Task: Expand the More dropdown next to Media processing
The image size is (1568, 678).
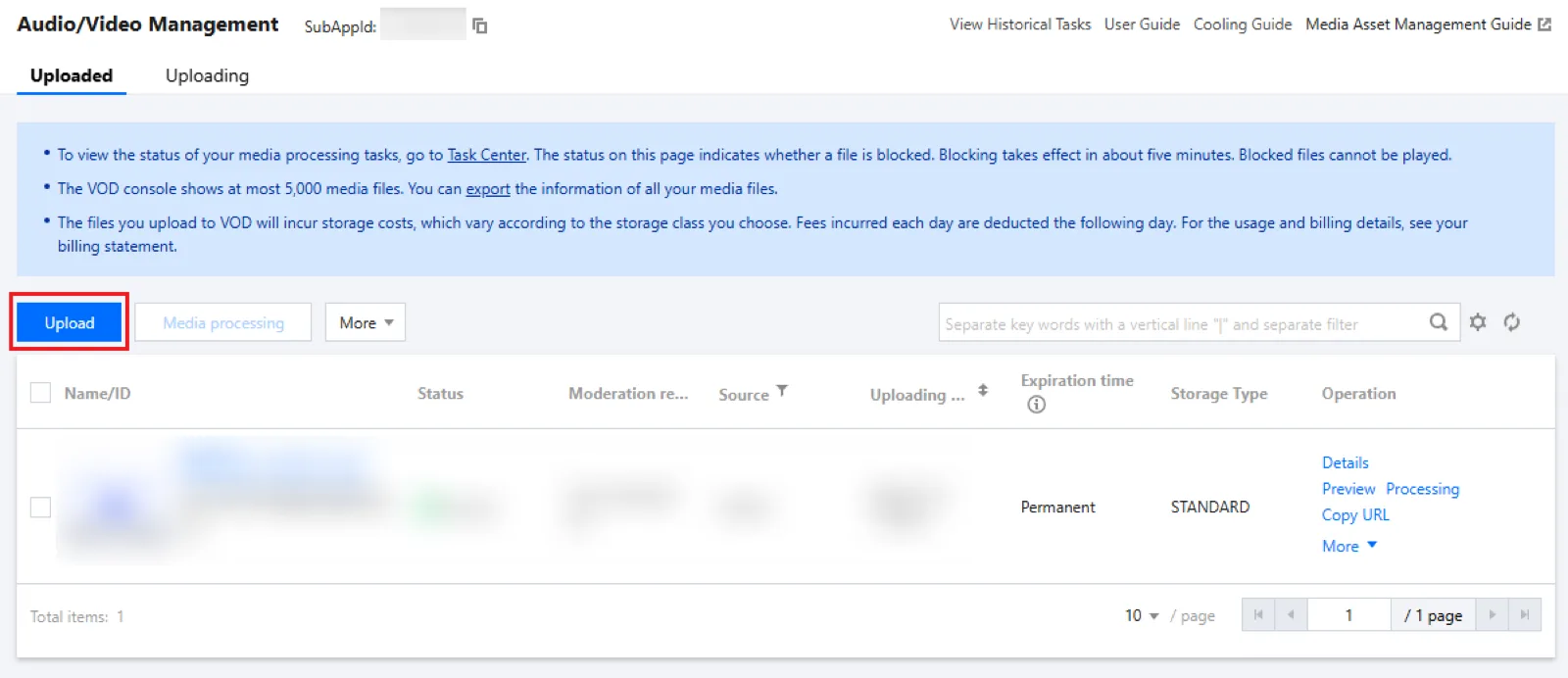Action: pos(366,322)
